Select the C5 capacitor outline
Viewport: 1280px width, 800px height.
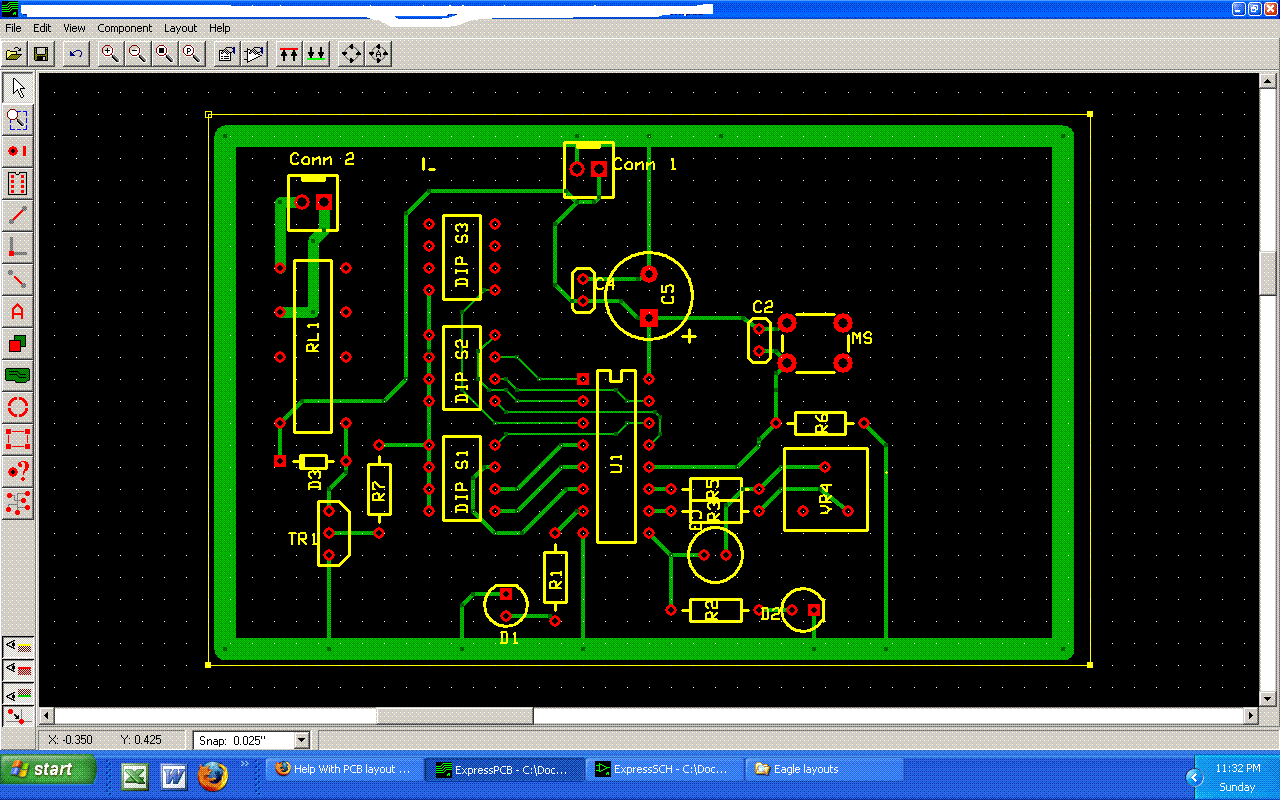649,296
